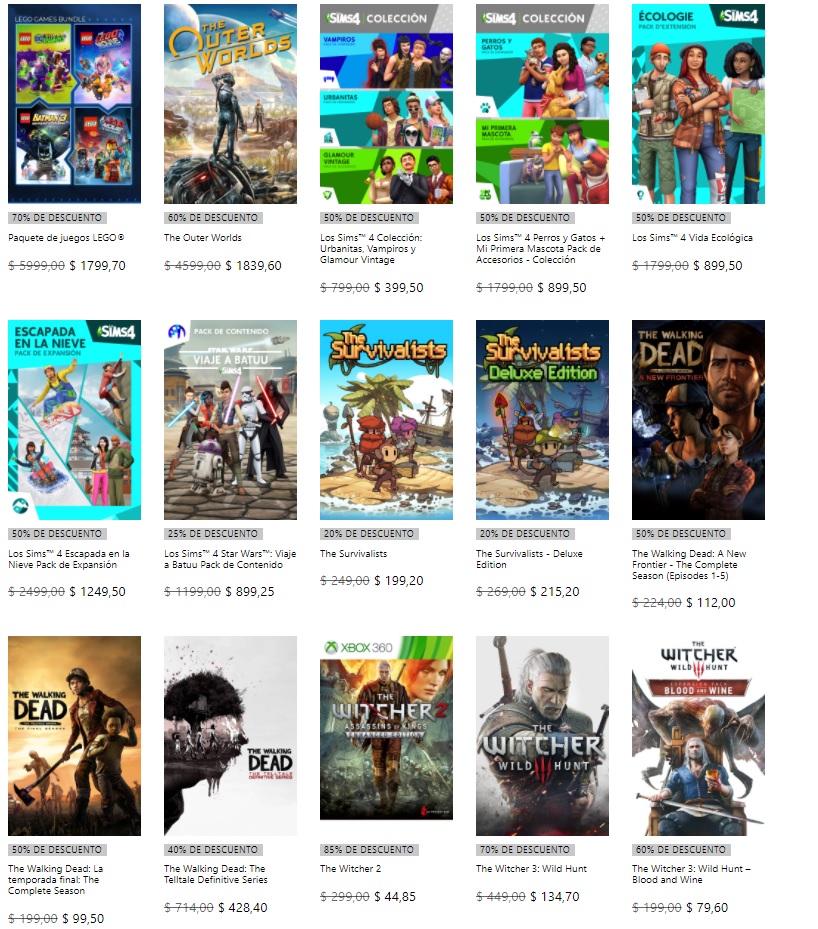This screenshot has height=929, width=818.
Task: Click Los Sims 4 Perros y Gatos title
Action: click(x=541, y=248)
